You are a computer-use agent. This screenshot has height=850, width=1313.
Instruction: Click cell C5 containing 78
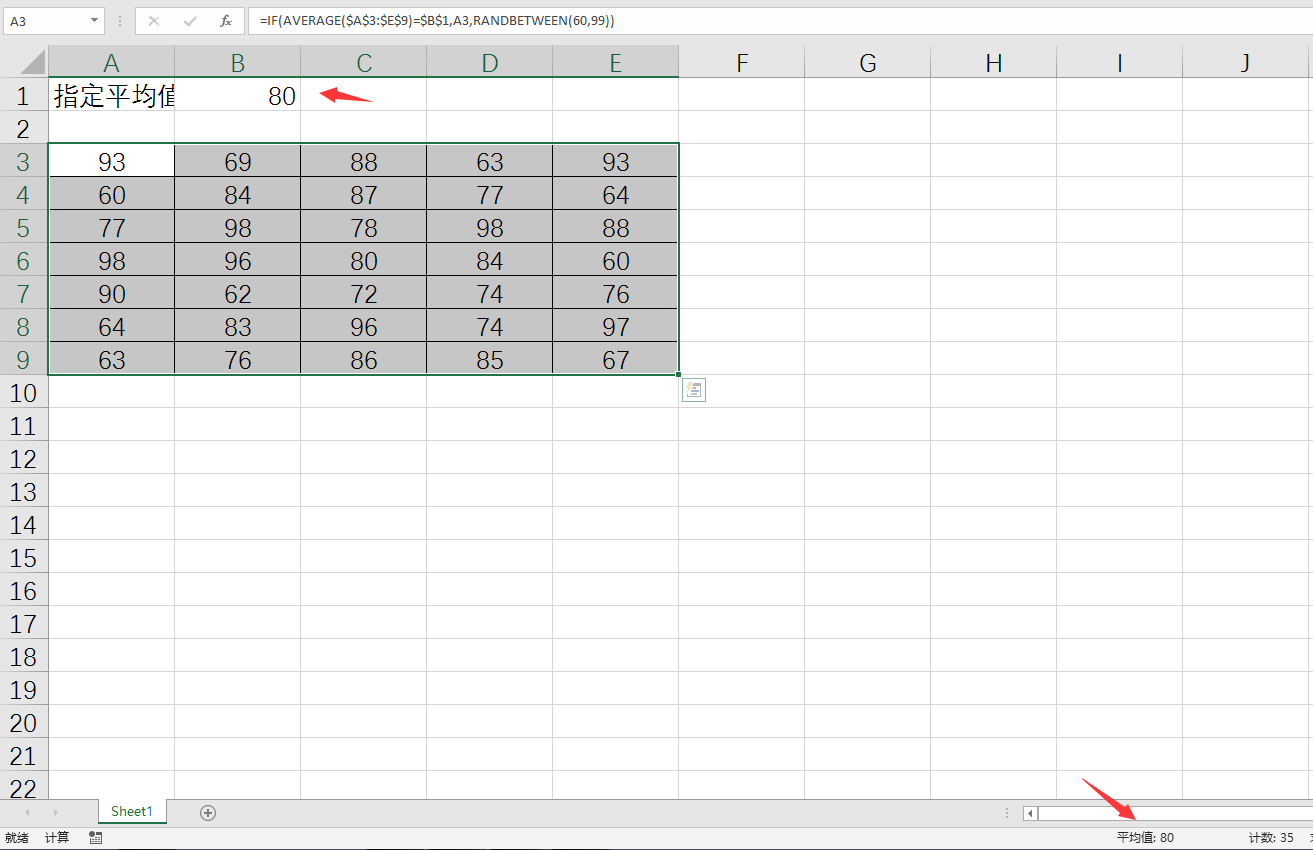[363, 227]
